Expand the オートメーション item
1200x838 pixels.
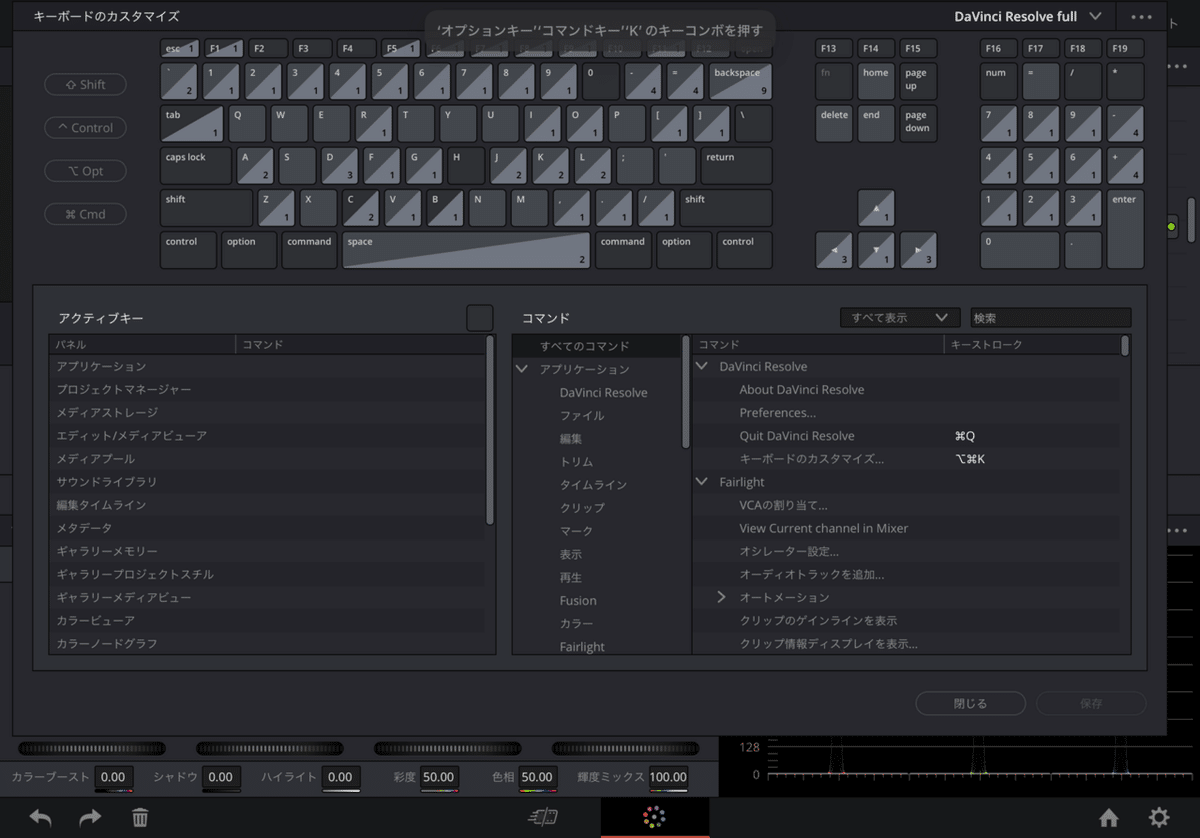pyautogui.click(x=721, y=597)
